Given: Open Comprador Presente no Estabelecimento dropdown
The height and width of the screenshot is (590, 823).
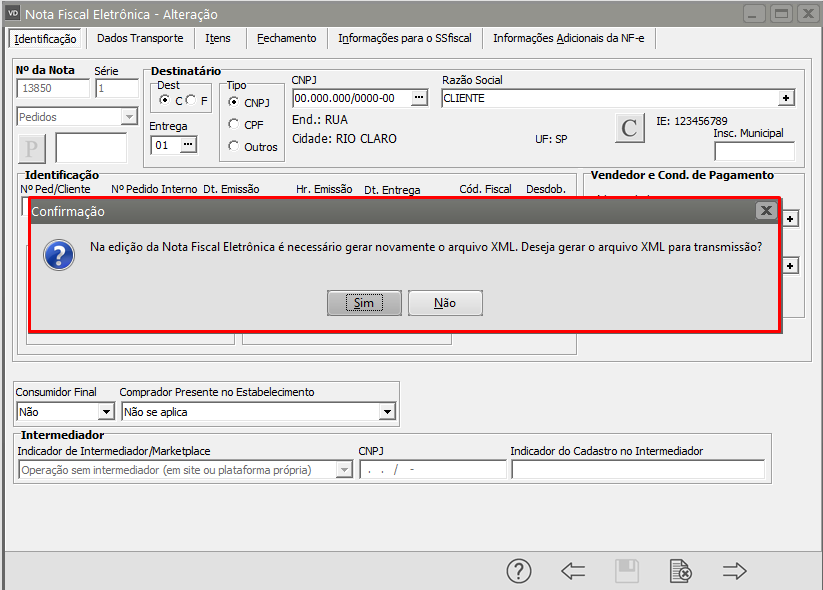Looking at the screenshot, I should [x=387, y=412].
